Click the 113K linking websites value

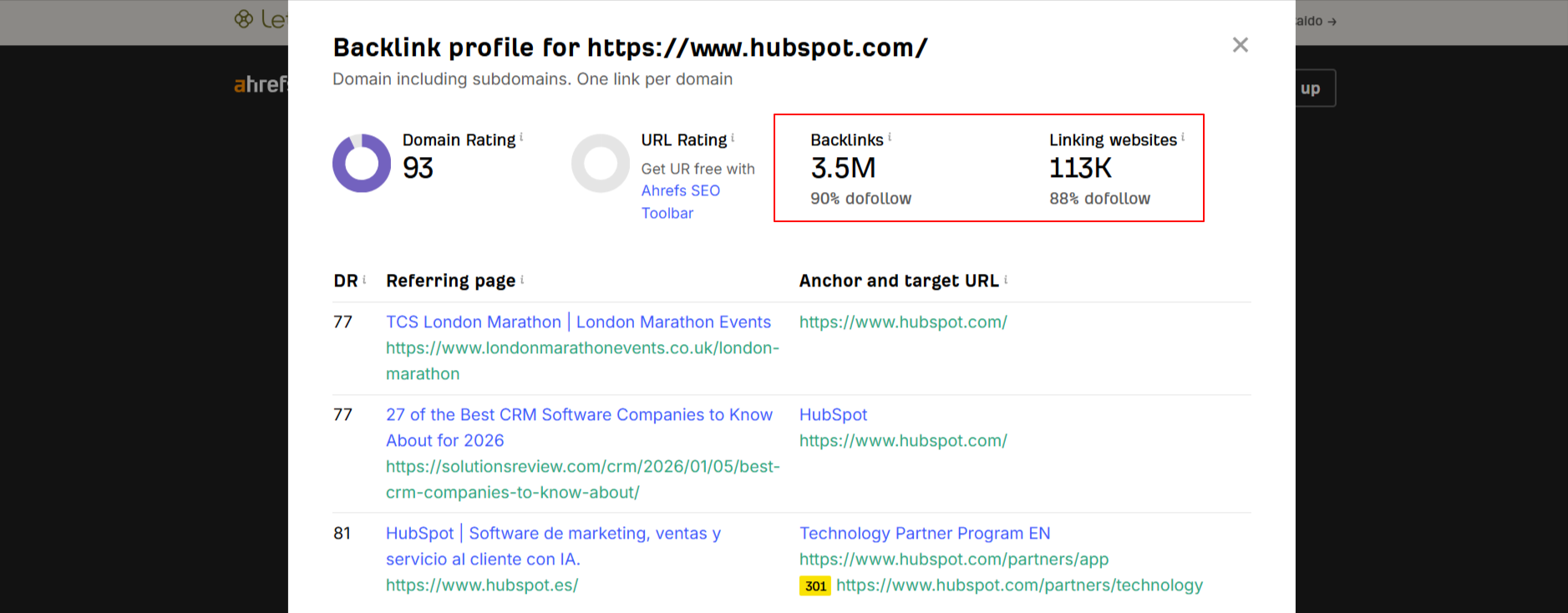1080,168
